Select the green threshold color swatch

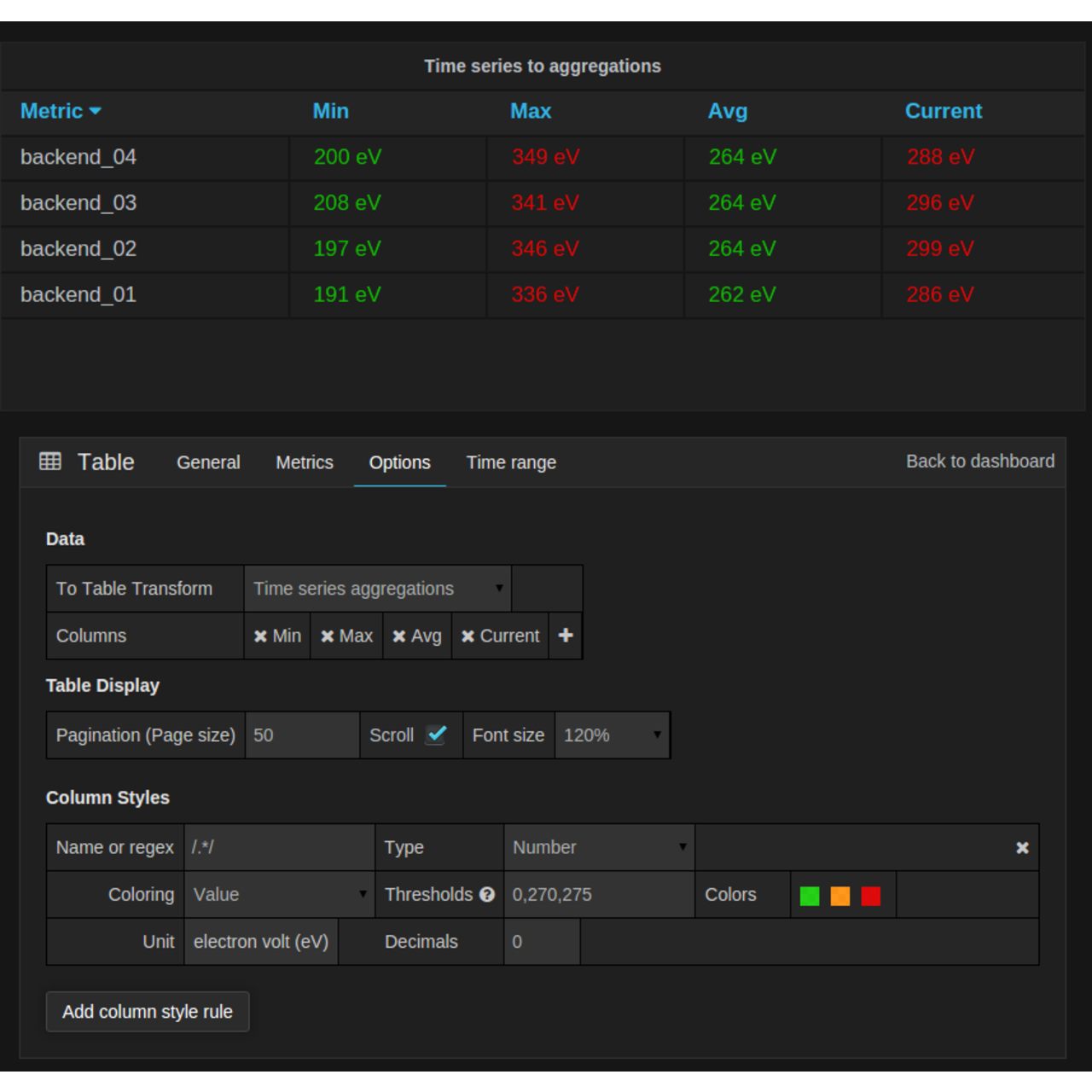coord(809,896)
